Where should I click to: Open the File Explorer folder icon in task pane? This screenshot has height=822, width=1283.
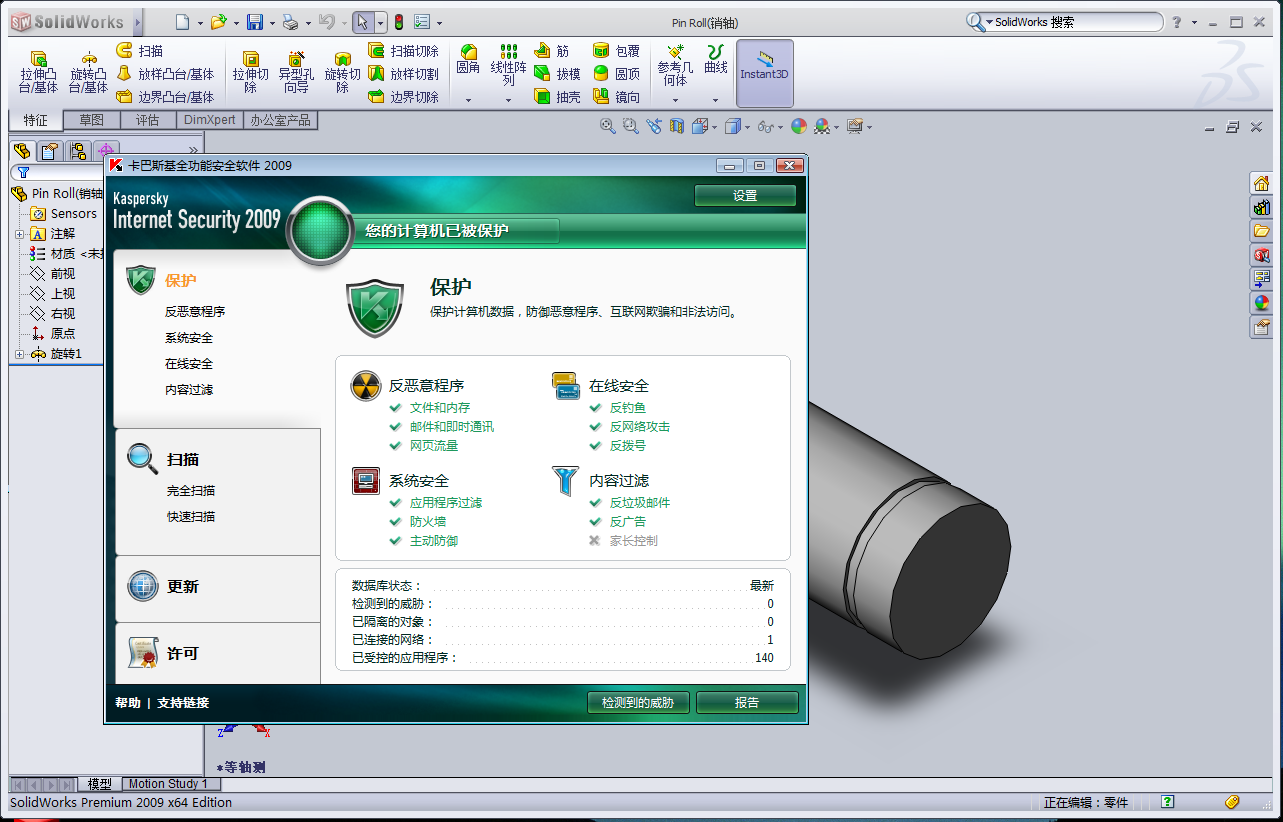(1261, 231)
